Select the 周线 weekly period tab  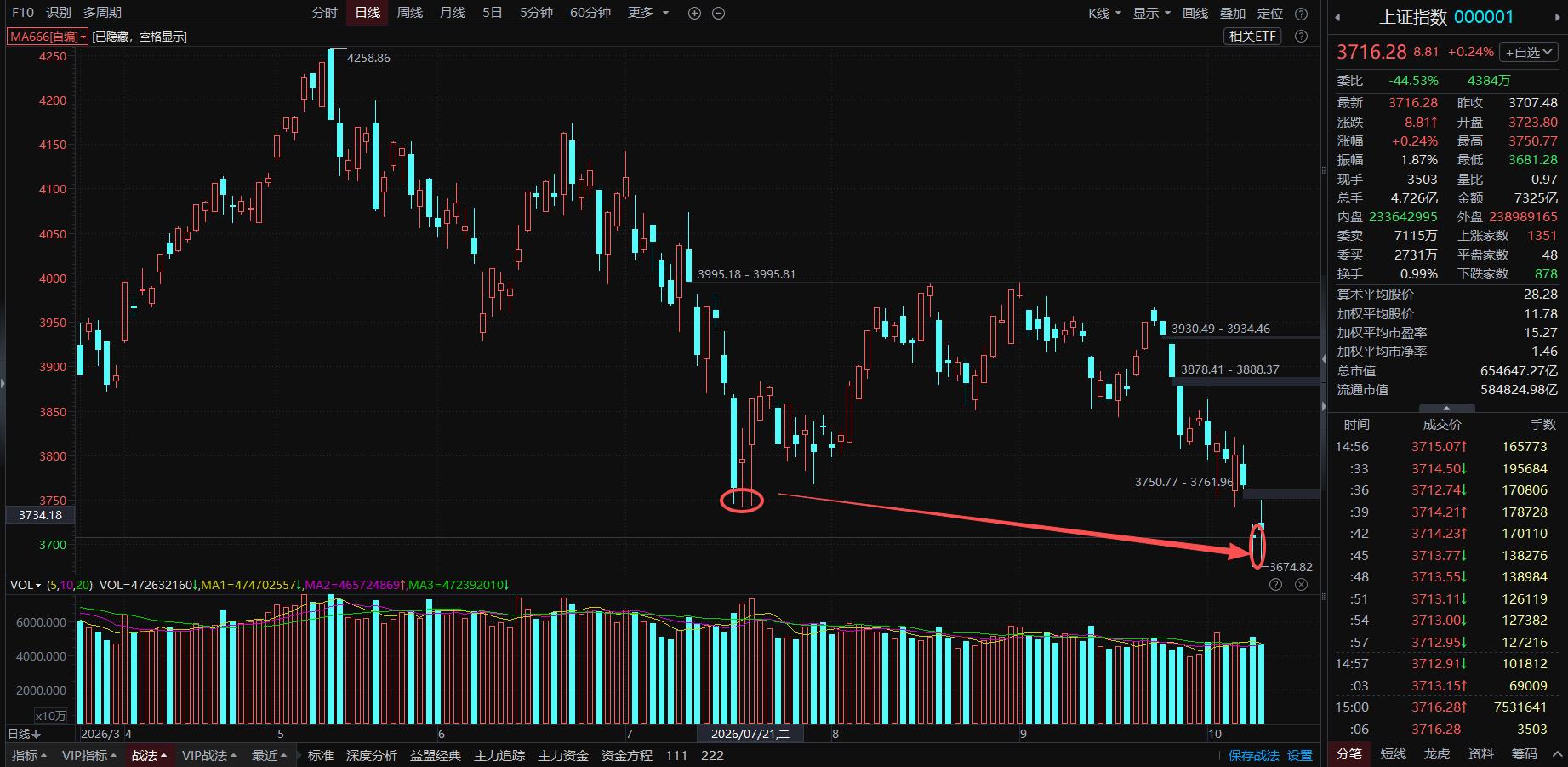pyautogui.click(x=410, y=13)
